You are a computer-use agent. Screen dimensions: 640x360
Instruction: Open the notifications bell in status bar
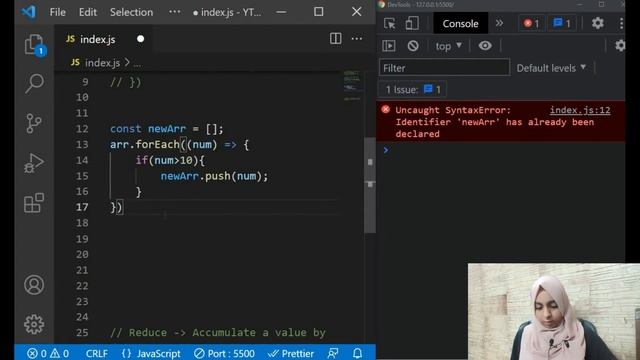[x=357, y=353]
